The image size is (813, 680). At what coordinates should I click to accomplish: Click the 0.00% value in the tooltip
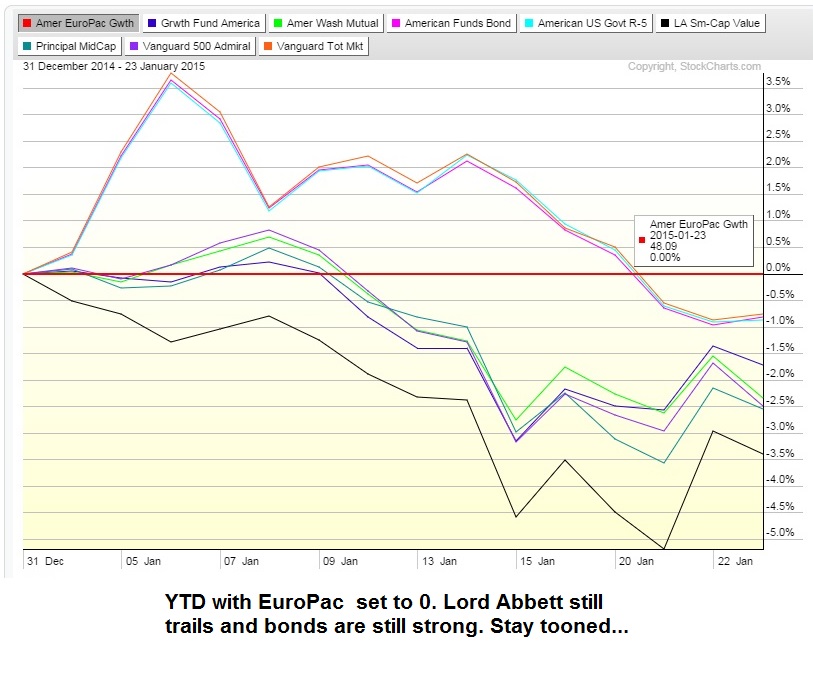(665, 257)
